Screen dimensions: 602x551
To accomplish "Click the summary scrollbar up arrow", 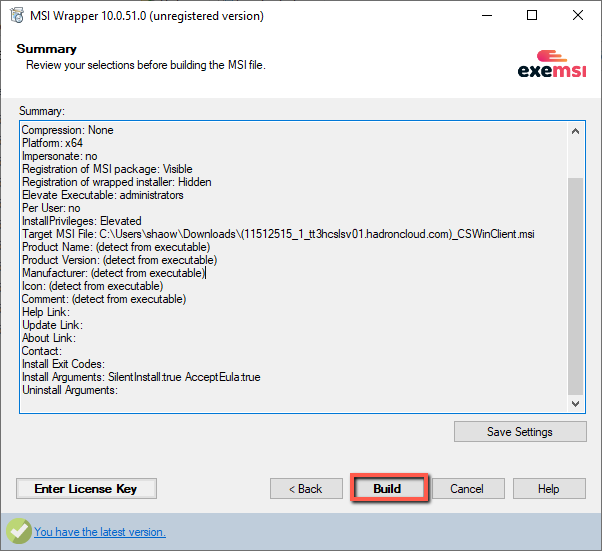I will pyautogui.click(x=575, y=131).
